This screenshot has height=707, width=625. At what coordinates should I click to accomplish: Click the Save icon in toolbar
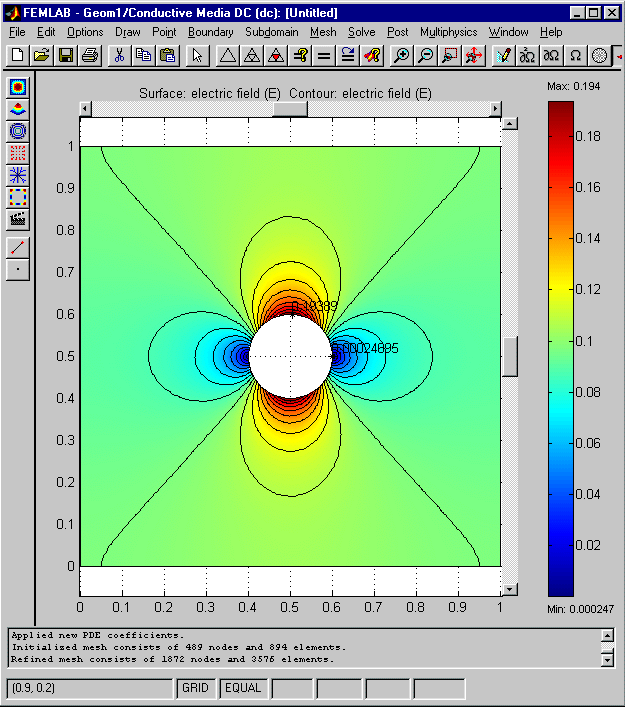(x=66, y=56)
